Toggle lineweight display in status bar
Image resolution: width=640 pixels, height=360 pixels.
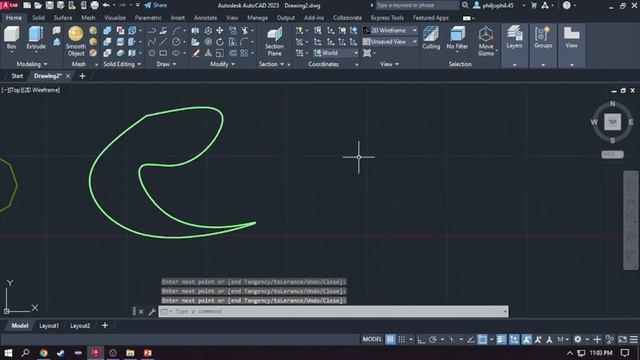pos(501,339)
